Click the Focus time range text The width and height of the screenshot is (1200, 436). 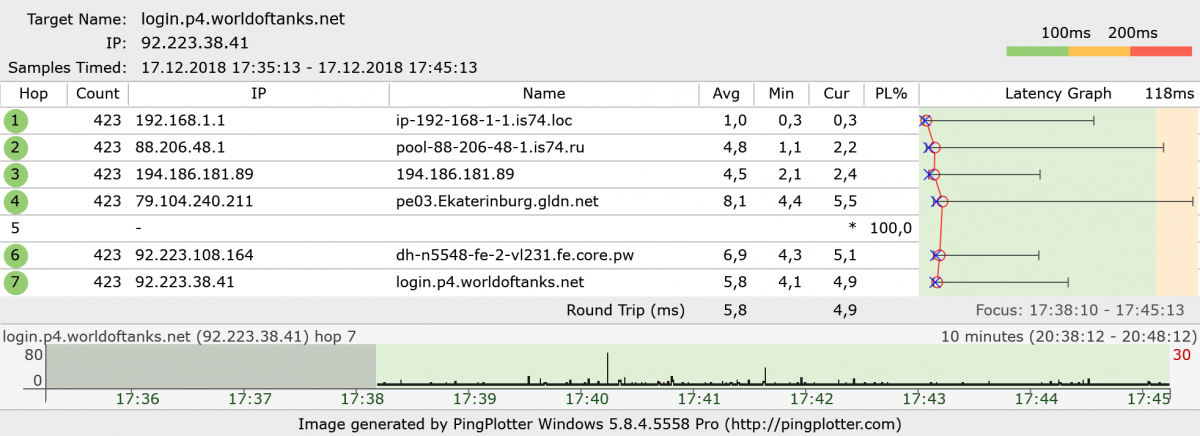1081,310
